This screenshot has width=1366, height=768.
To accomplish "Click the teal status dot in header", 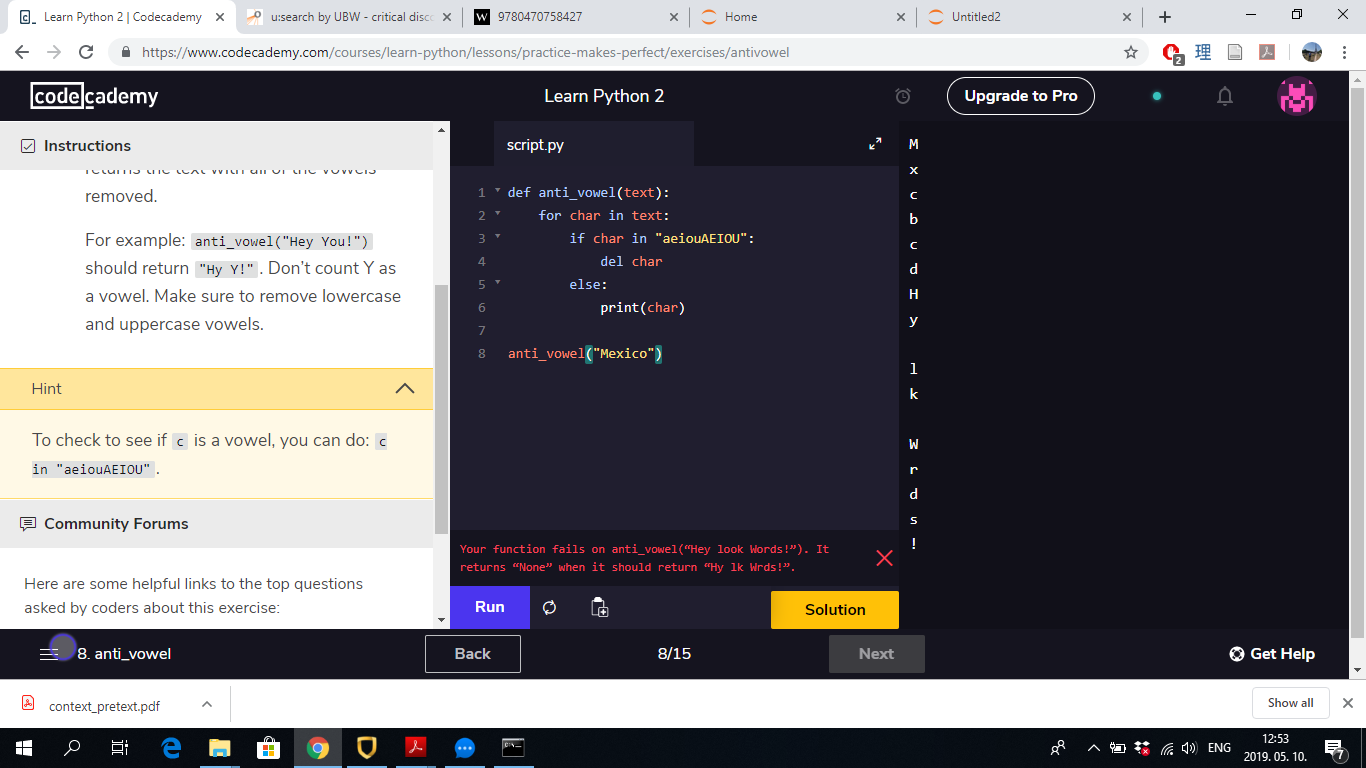I will [1157, 96].
